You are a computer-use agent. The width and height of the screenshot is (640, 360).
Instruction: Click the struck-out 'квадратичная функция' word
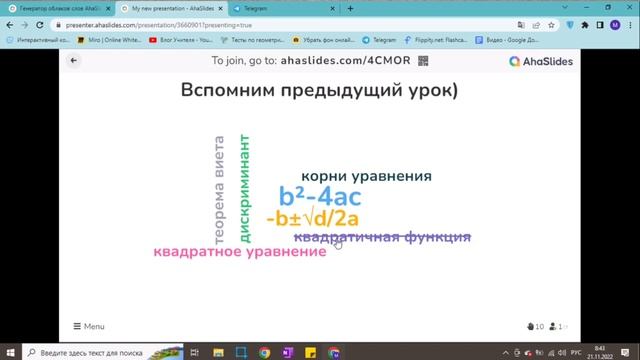coord(382,237)
